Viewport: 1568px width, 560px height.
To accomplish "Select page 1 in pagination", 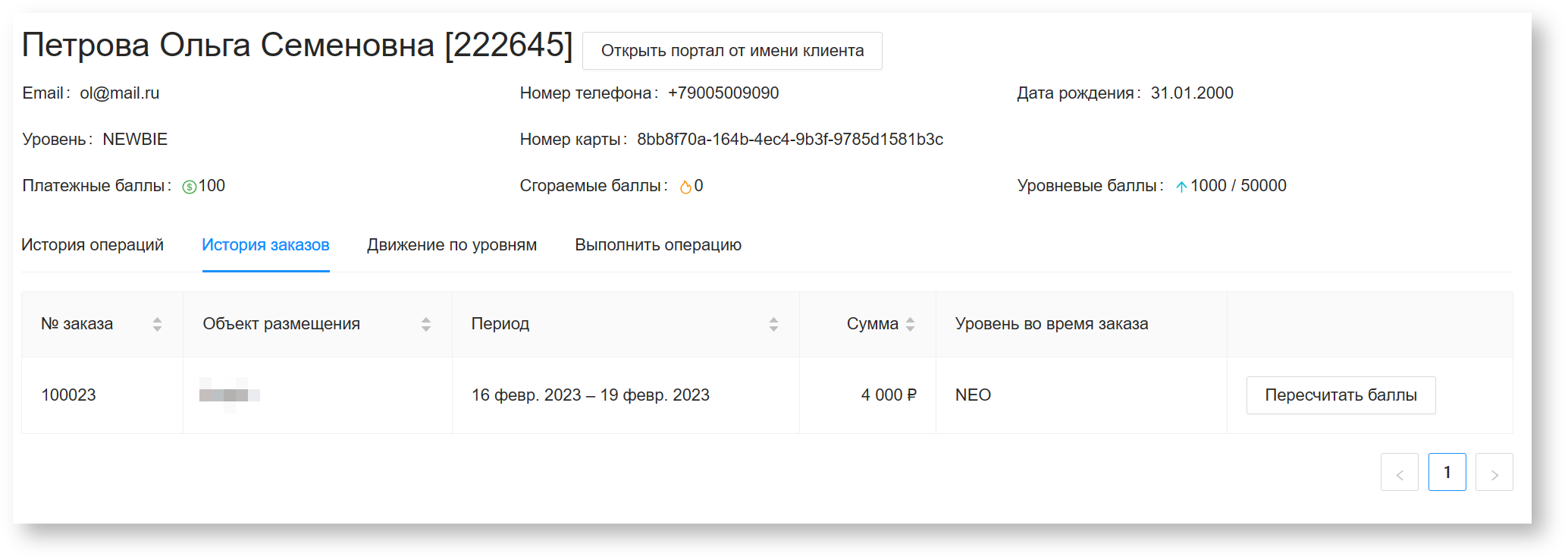I will (x=1447, y=473).
